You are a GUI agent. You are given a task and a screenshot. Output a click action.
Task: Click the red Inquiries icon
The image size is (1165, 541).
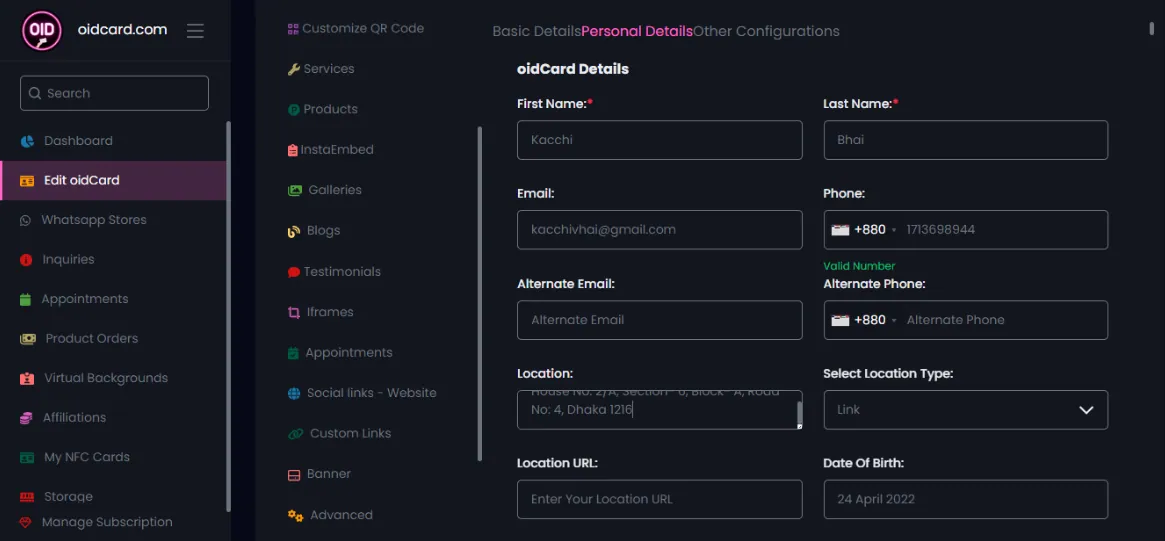(26, 260)
